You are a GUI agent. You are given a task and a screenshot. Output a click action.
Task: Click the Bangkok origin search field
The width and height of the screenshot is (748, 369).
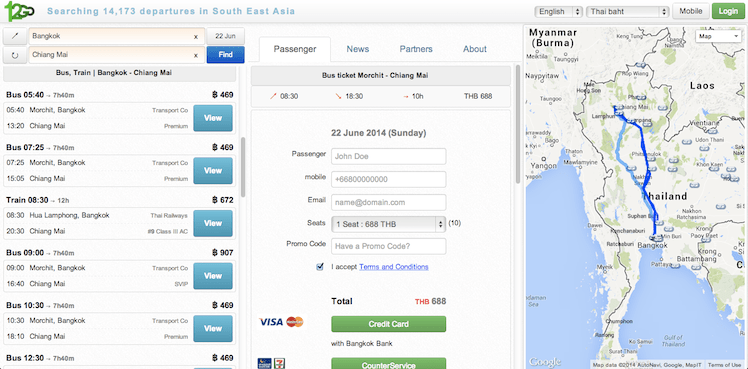click(x=116, y=36)
